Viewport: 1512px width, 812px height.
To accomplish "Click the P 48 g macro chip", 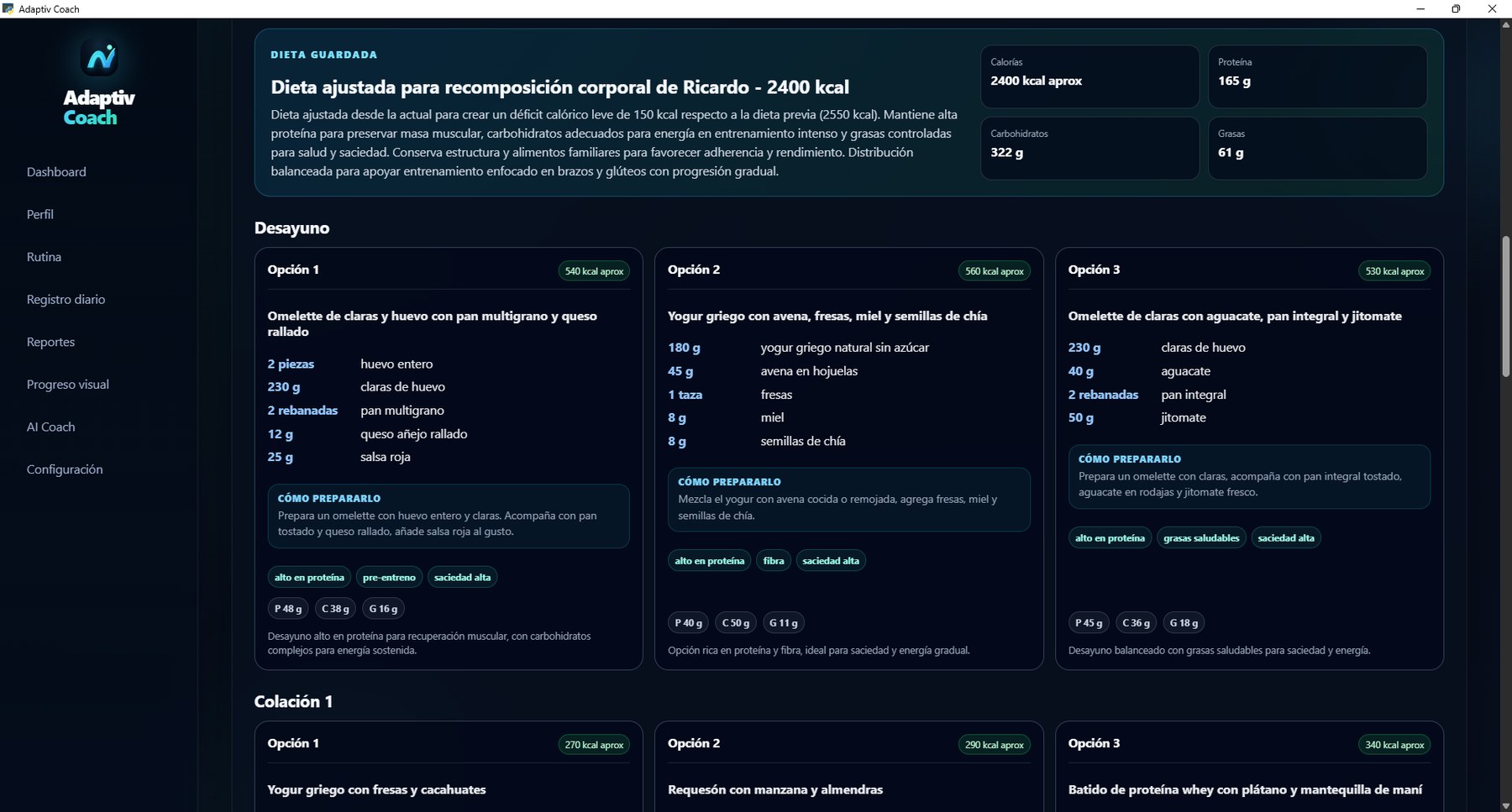I will pos(288,609).
